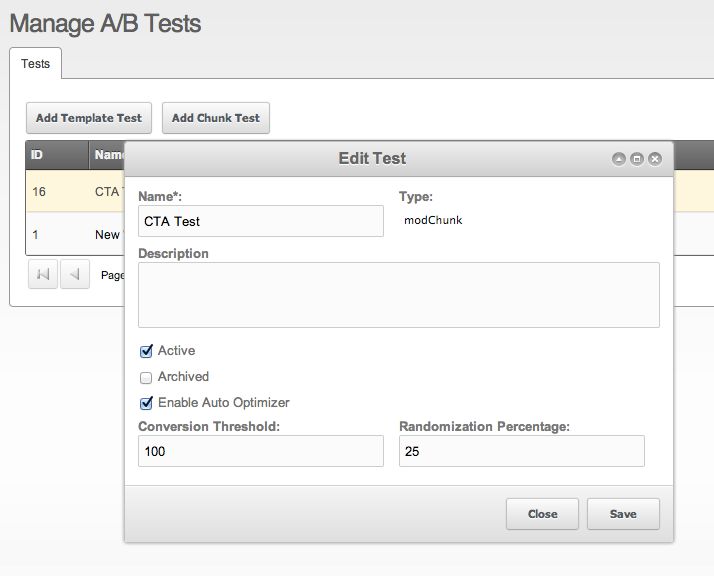
Task: Check the Archived checkbox
Action: pos(146,377)
